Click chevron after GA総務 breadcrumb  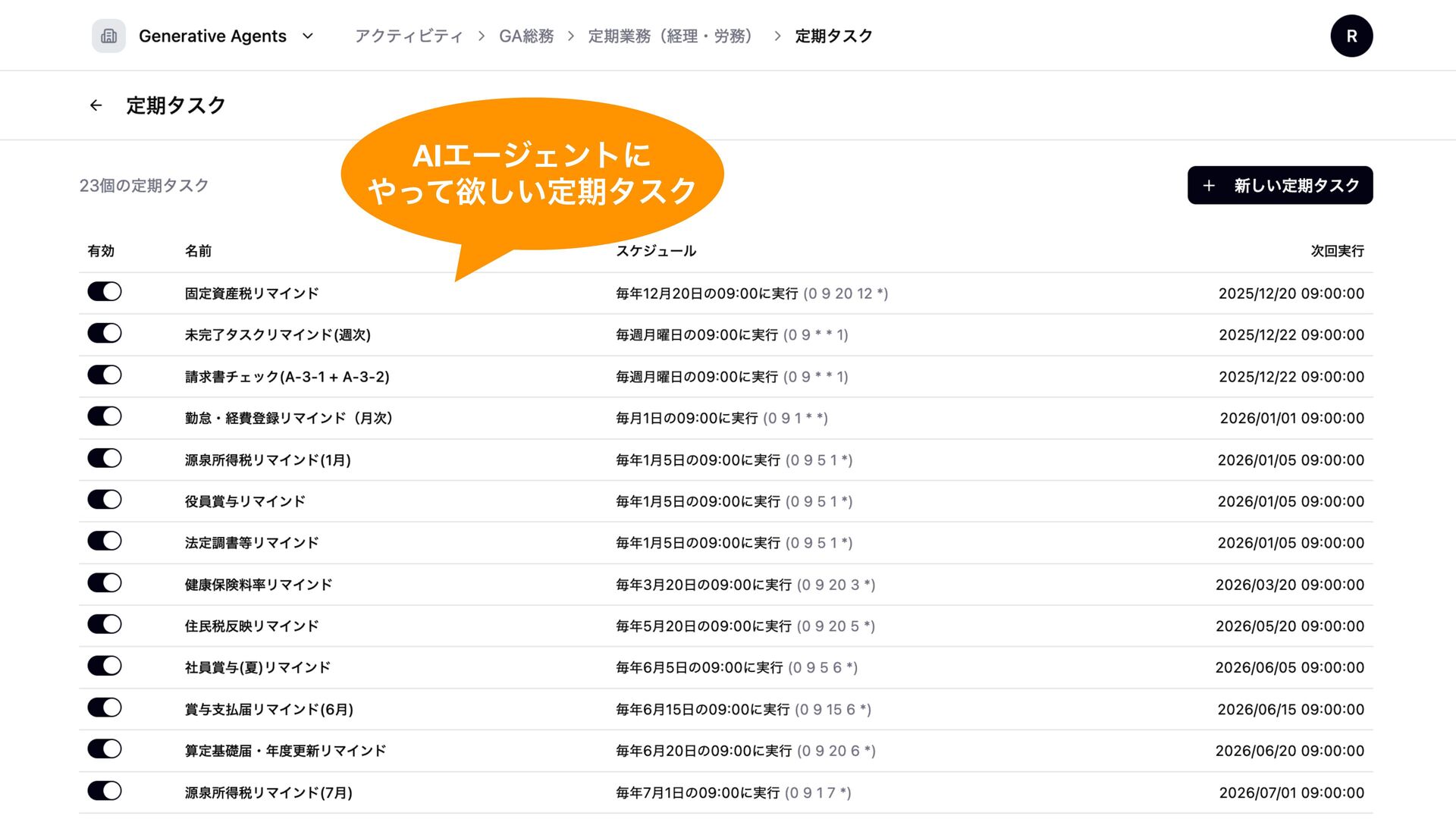[571, 36]
